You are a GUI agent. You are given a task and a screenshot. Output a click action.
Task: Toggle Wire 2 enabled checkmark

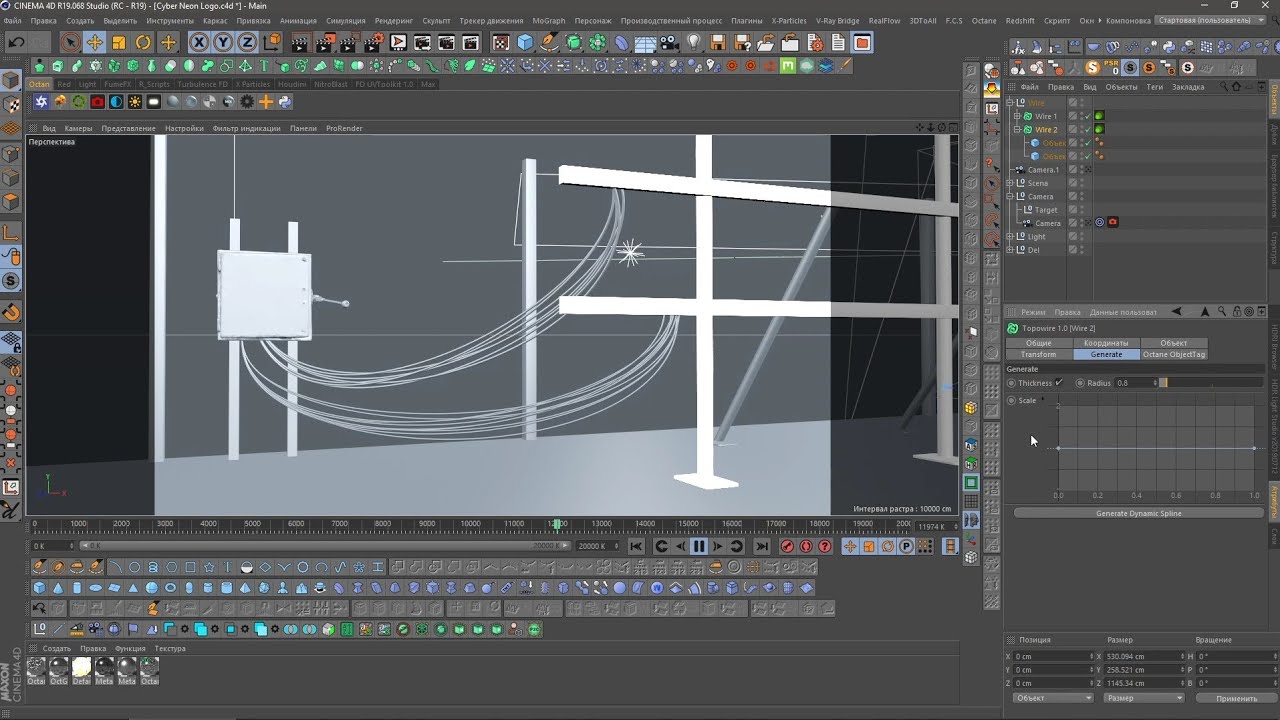(1087, 130)
